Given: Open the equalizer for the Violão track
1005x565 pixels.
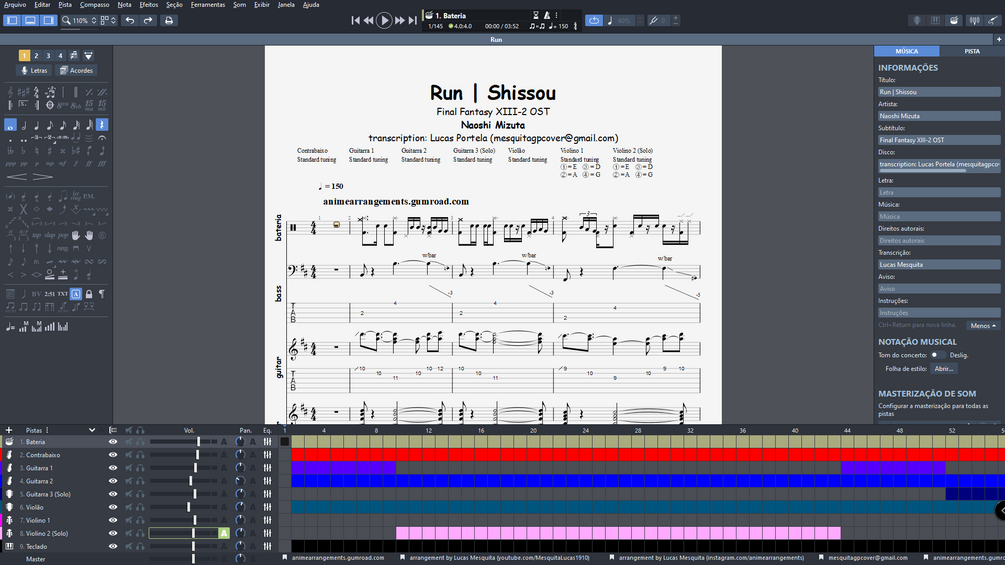Looking at the screenshot, I should pos(267,507).
